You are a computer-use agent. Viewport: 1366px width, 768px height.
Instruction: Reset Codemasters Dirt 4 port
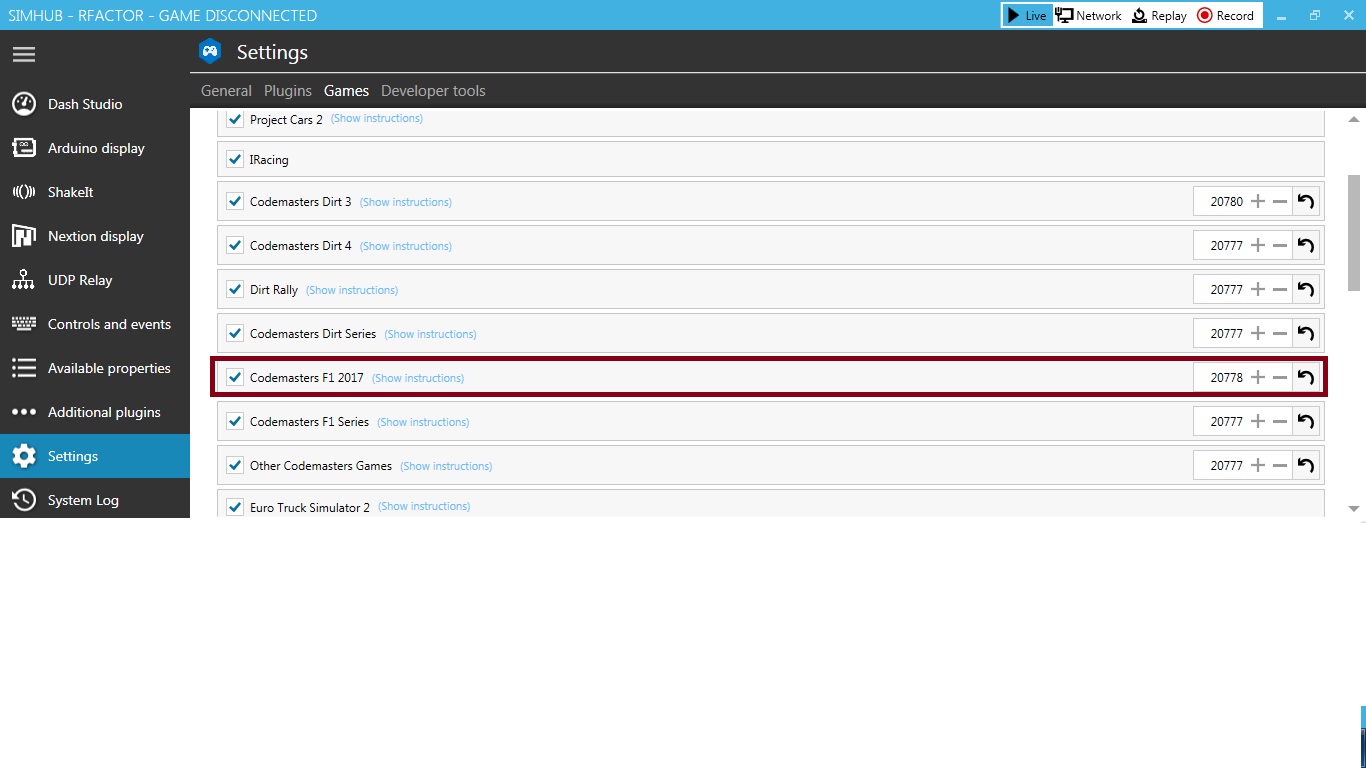(1305, 245)
